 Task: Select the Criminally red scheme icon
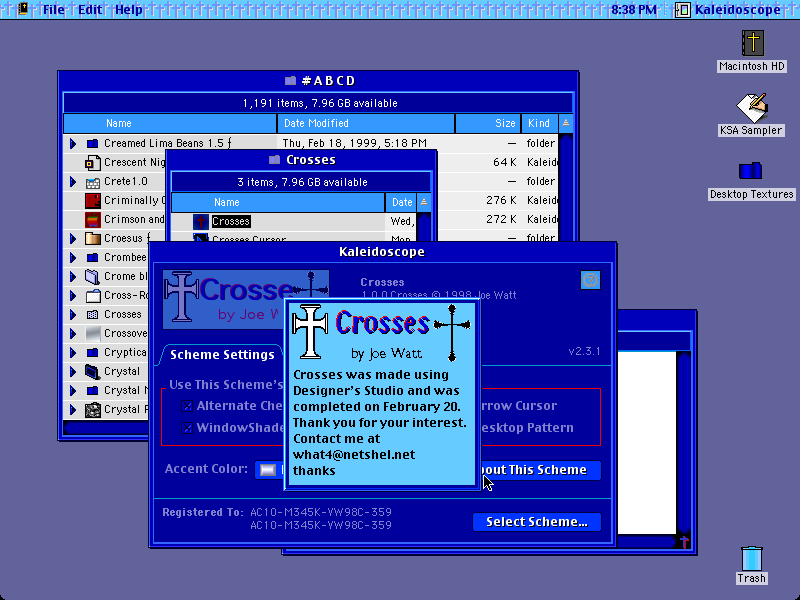(x=92, y=201)
